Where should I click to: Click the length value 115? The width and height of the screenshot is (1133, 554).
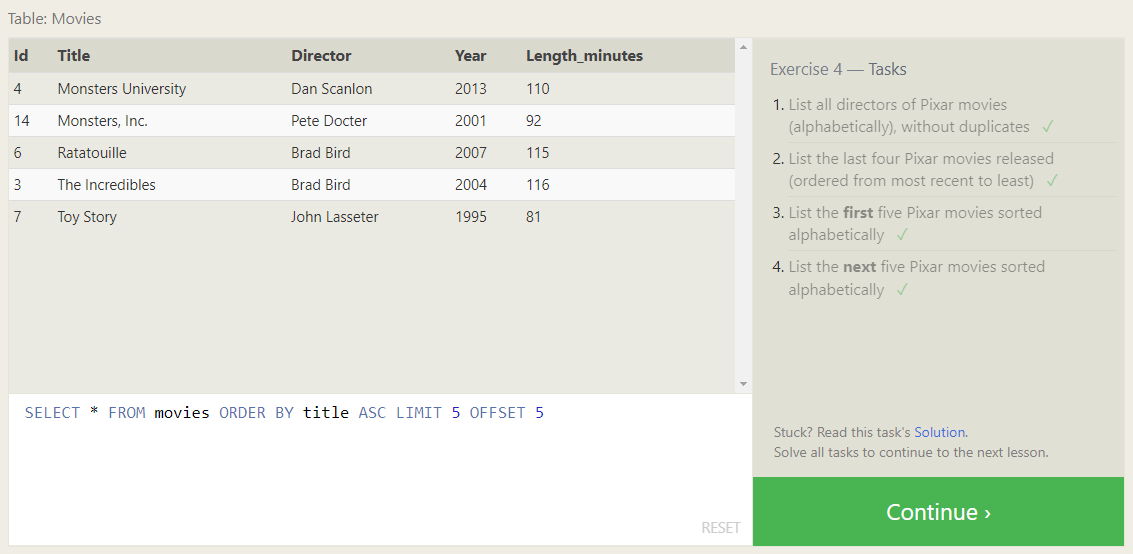[538, 152]
